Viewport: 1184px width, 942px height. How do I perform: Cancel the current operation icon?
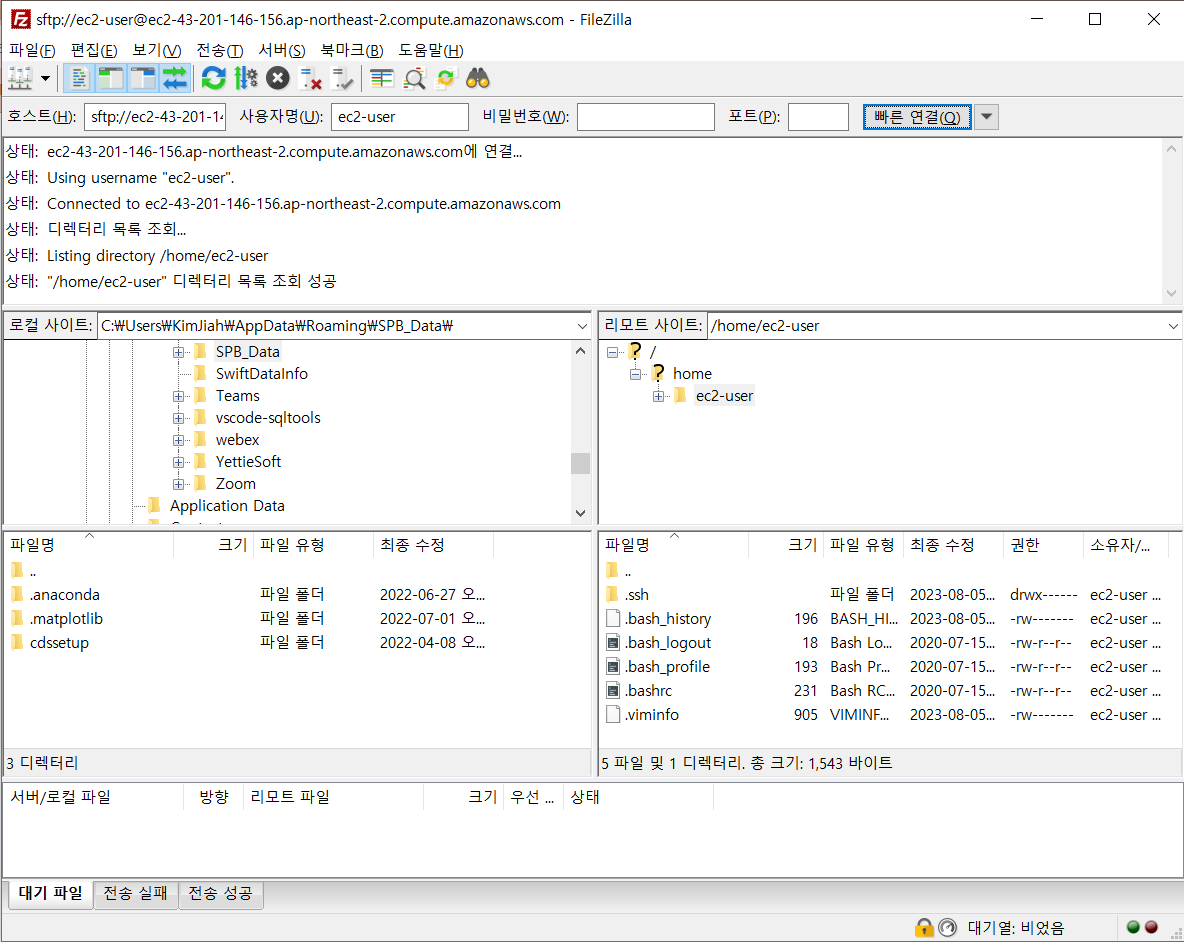point(278,78)
